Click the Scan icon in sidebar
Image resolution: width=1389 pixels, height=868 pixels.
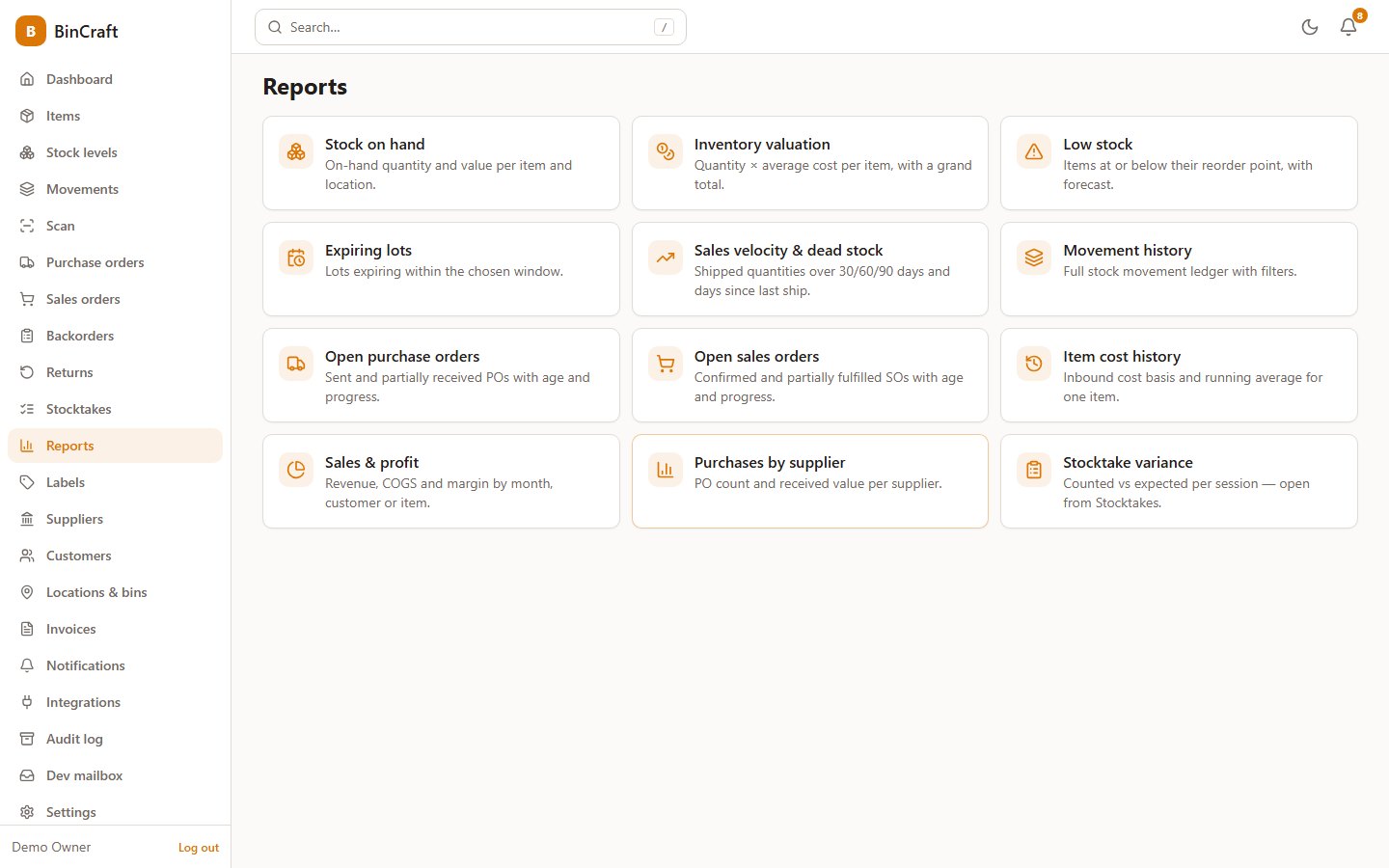[x=27, y=226]
